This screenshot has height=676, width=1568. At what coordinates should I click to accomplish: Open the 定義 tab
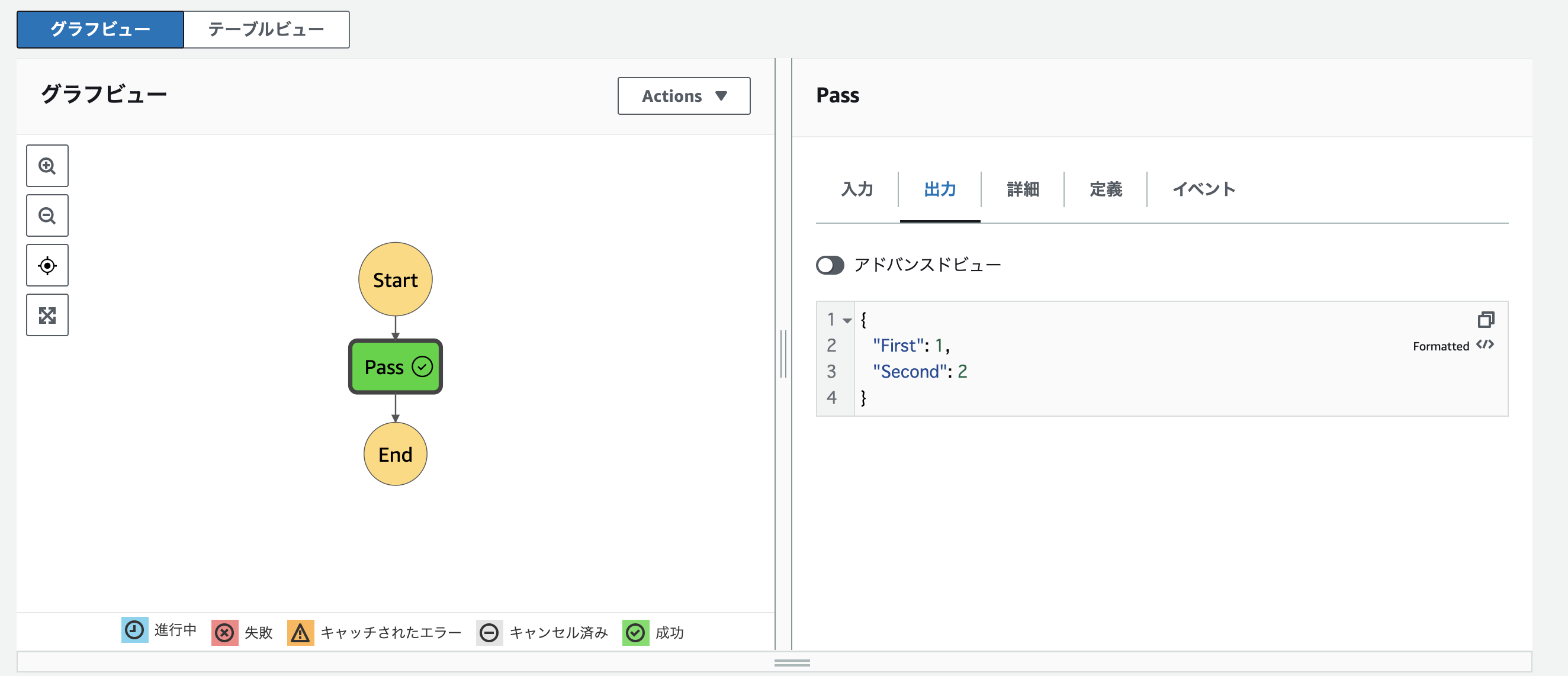pyautogui.click(x=1106, y=189)
